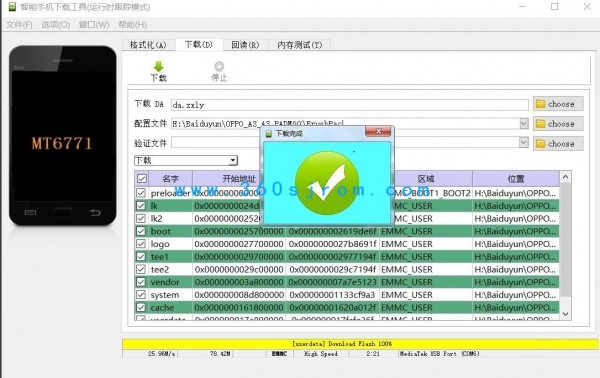Toggle the select-all checkbox in table header
Screen dimensions: 600x378
point(142,178)
